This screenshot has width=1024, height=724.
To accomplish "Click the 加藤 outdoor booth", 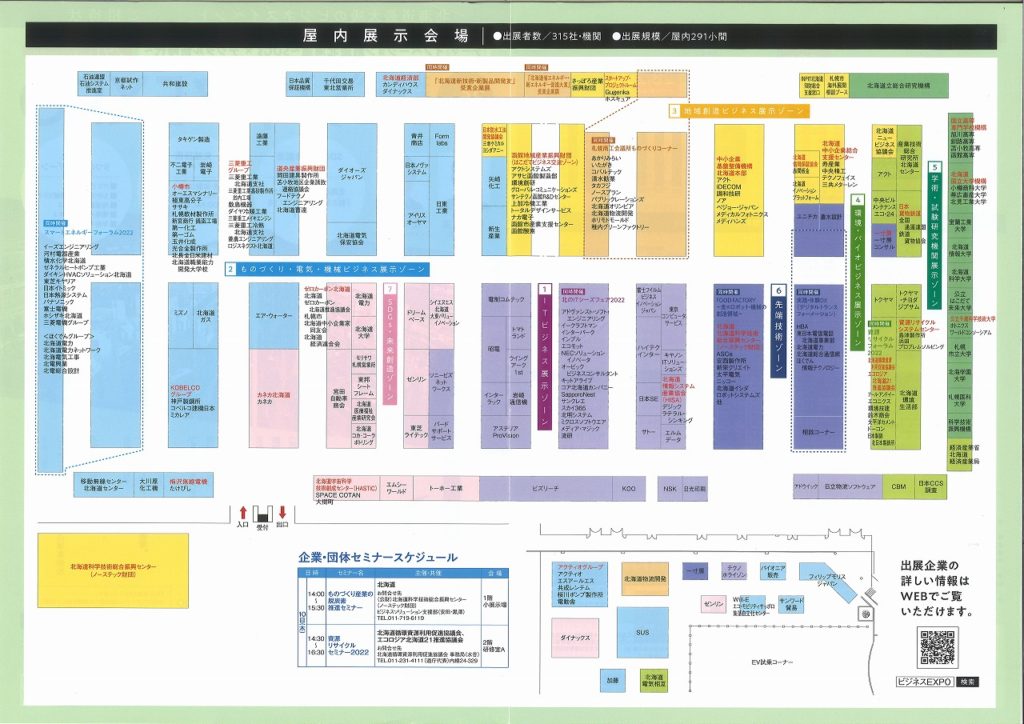I will [x=613, y=680].
